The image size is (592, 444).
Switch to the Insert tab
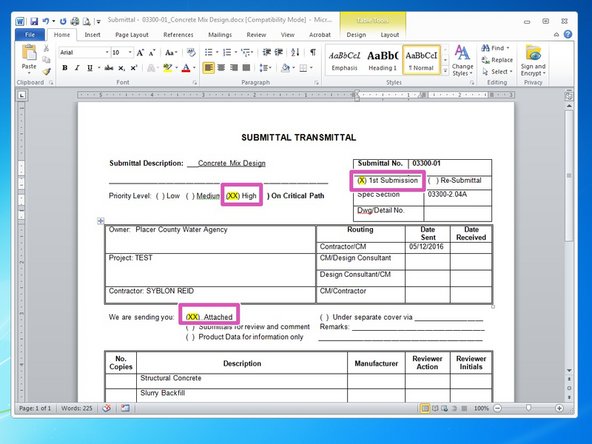[x=92, y=35]
